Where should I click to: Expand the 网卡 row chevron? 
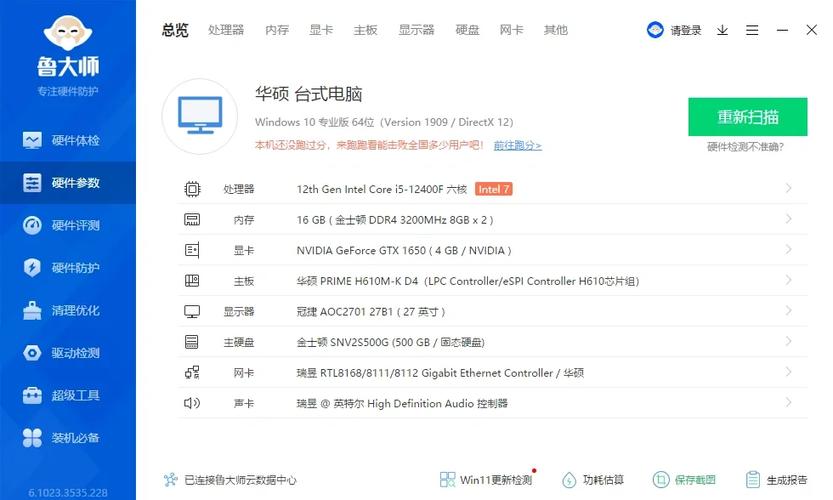point(788,372)
